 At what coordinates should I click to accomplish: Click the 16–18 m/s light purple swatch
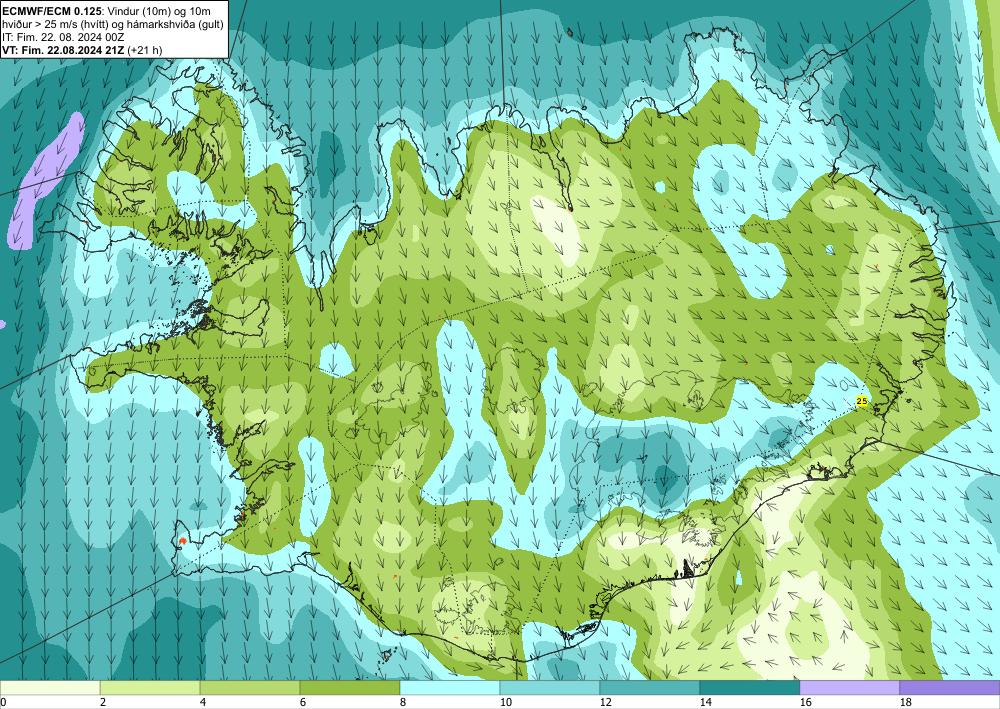pyautogui.click(x=849, y=688)
